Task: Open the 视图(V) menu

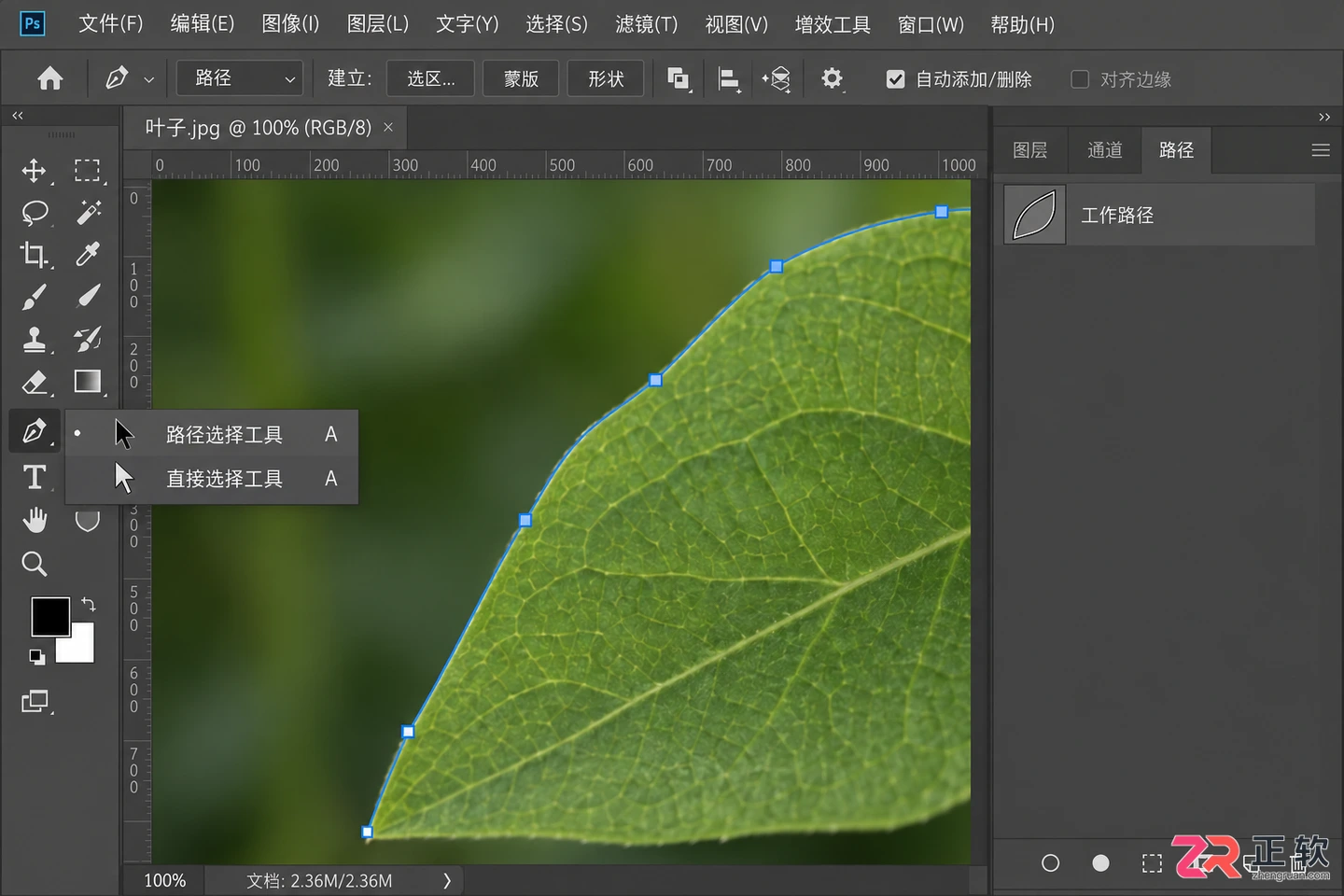Action: [x=735, y=24]
